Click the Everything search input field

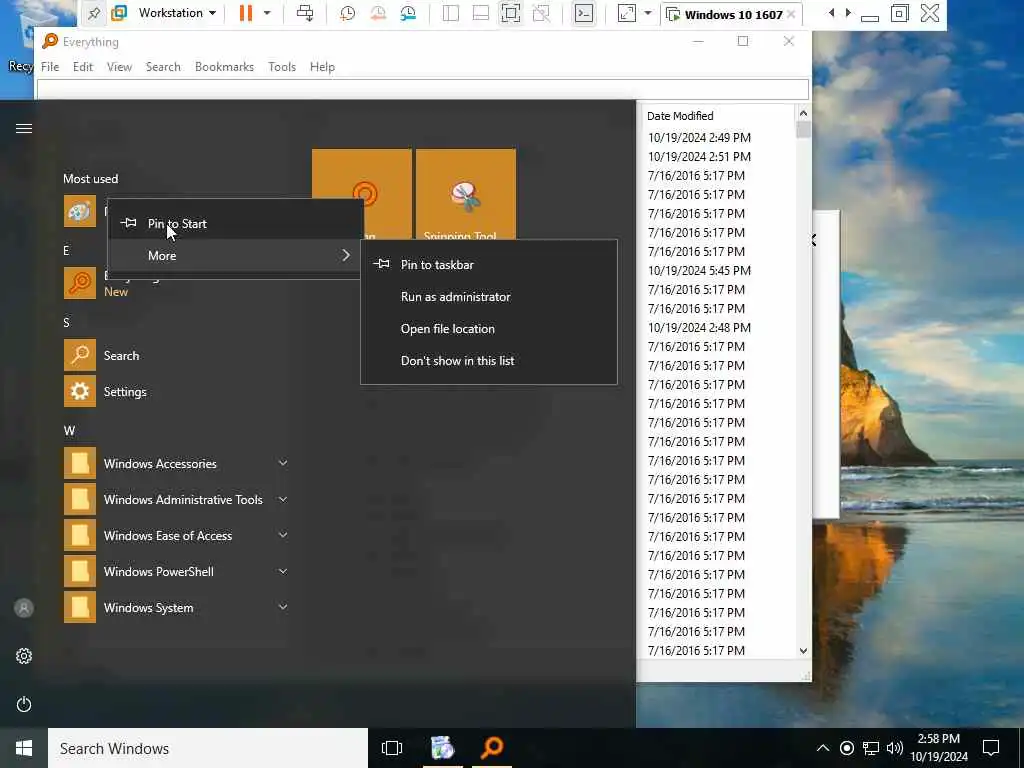point(423,89)
